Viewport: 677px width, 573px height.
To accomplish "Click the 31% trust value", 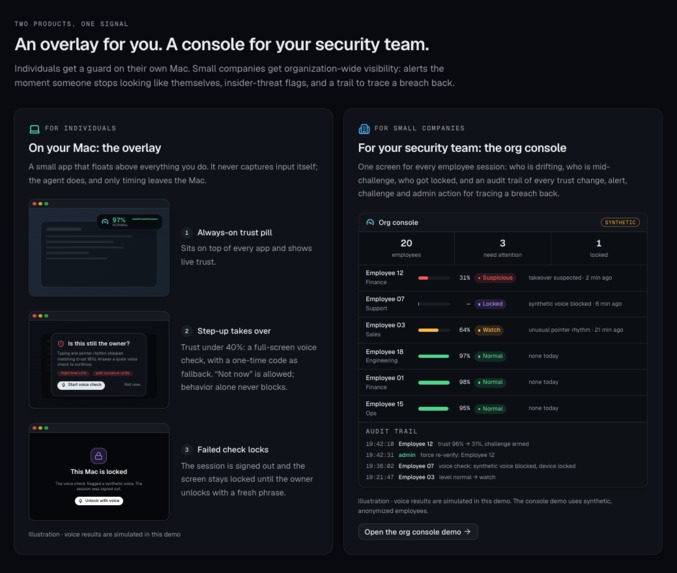I will [x=465, y=278].
